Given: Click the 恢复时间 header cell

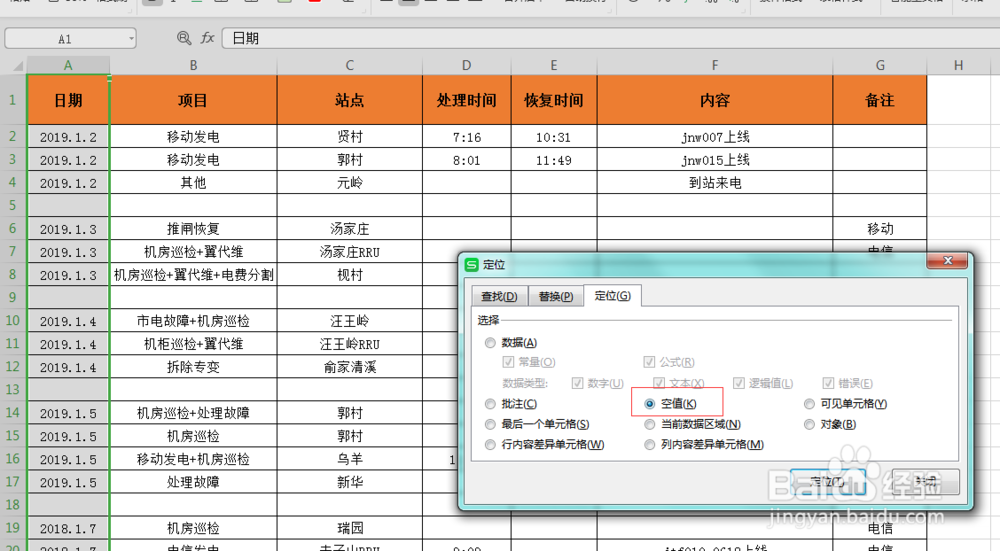Looking at the screenshot, I should (x=554, y=100).
